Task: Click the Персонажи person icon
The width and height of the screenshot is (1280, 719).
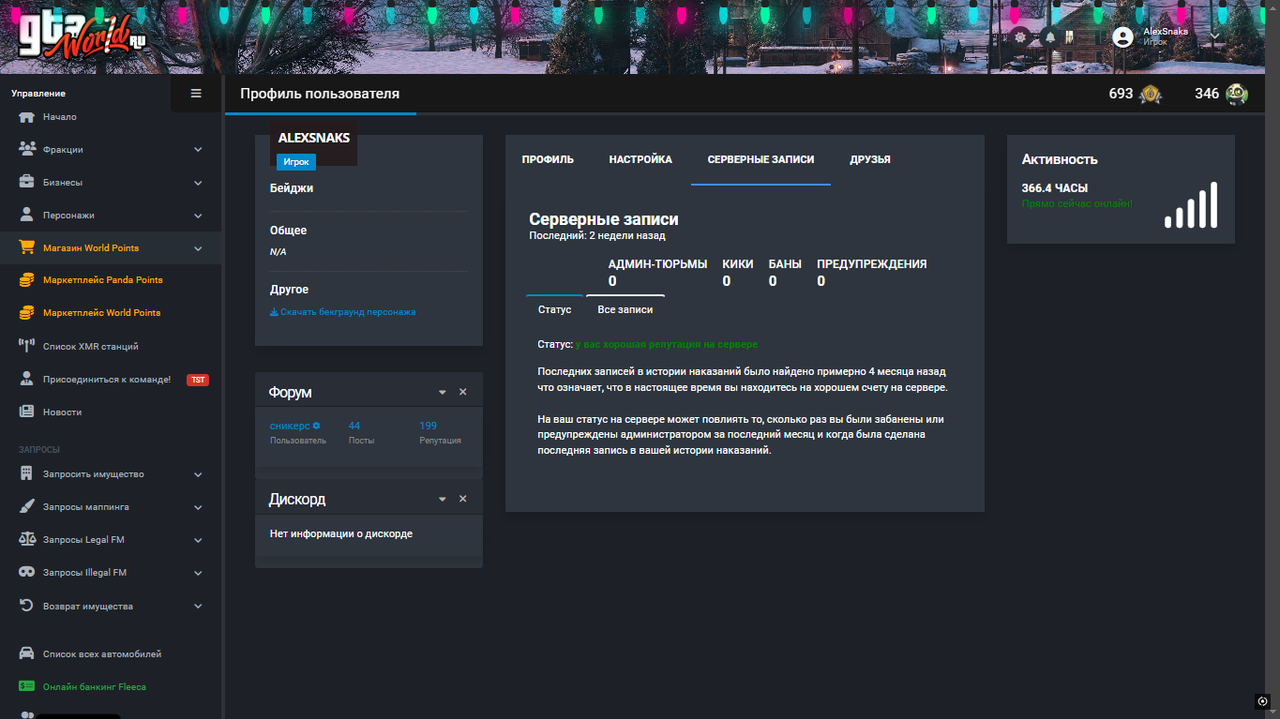Action: 27,215
